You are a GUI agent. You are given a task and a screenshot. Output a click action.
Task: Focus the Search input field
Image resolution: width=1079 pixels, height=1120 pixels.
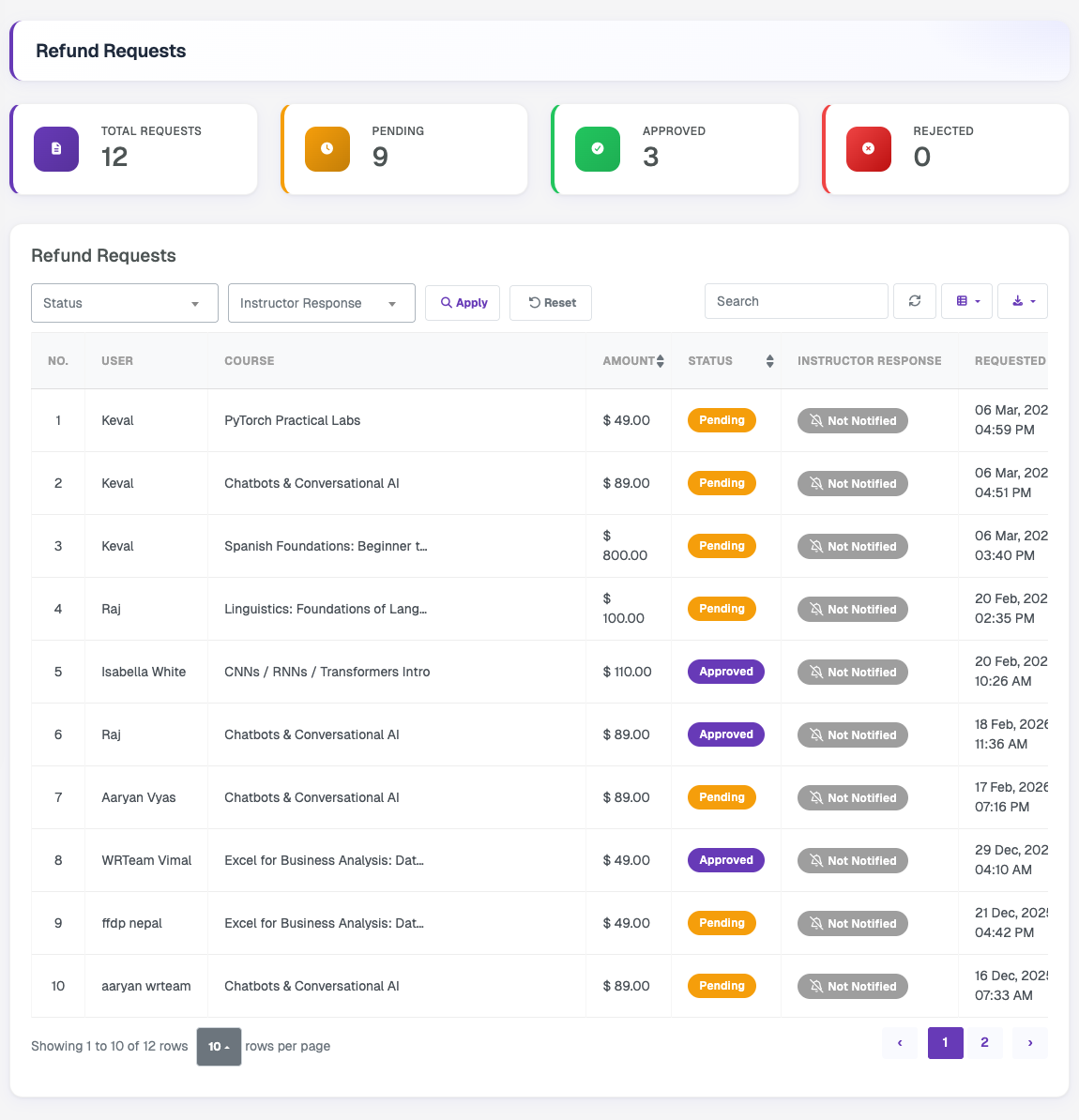tap(796, 301)
